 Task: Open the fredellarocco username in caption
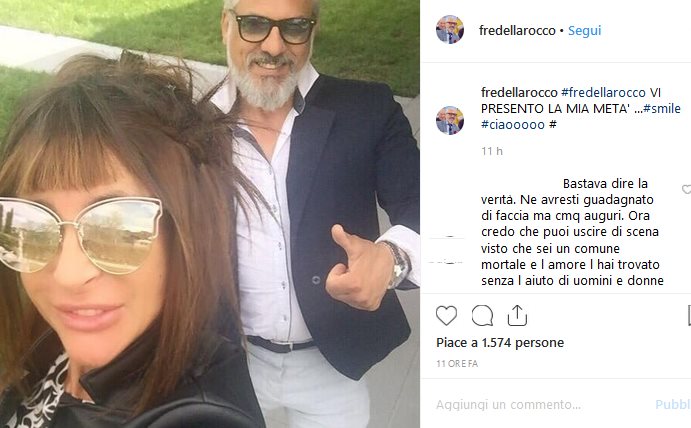(519, 93)
